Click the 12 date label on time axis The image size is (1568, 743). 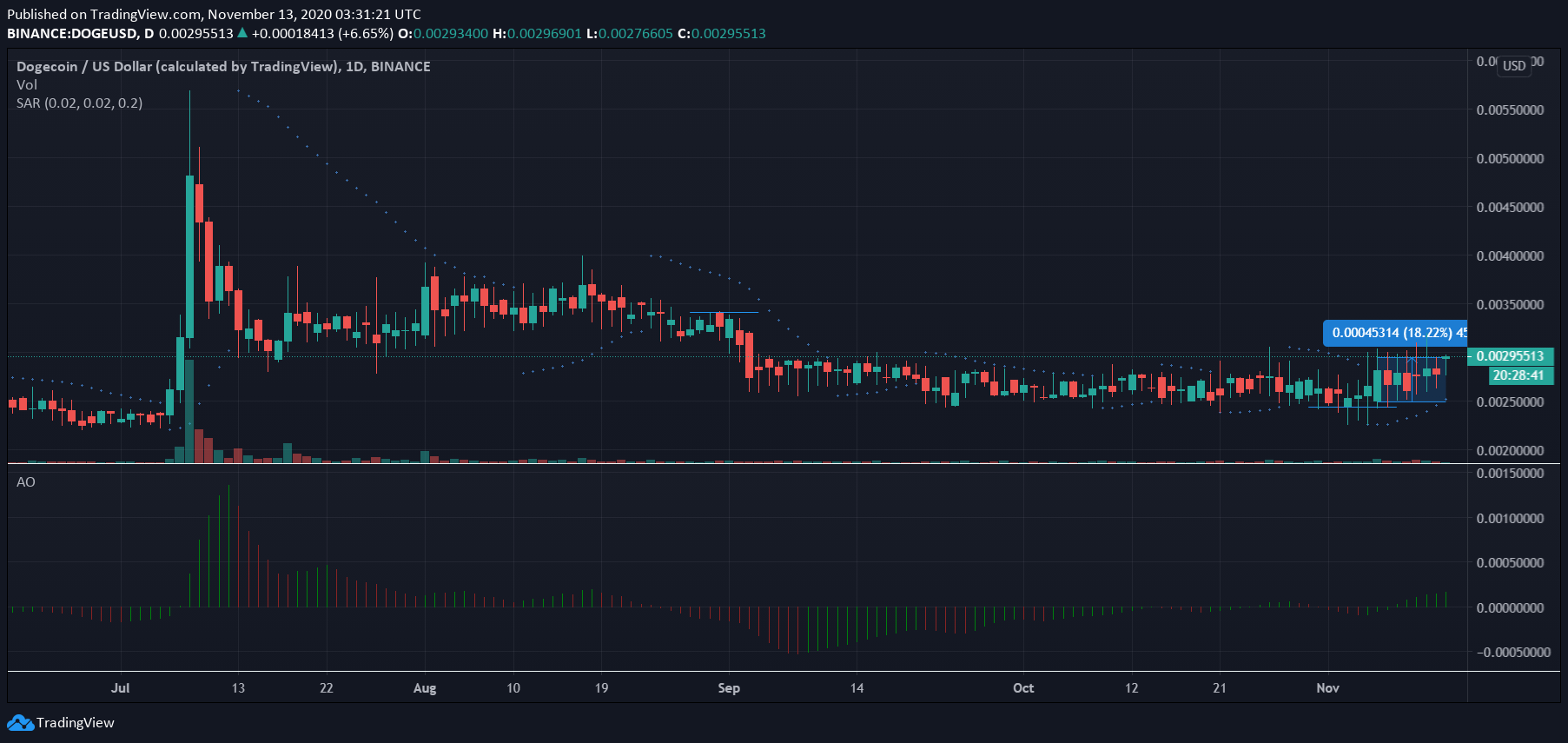(x=1131, y=687)
